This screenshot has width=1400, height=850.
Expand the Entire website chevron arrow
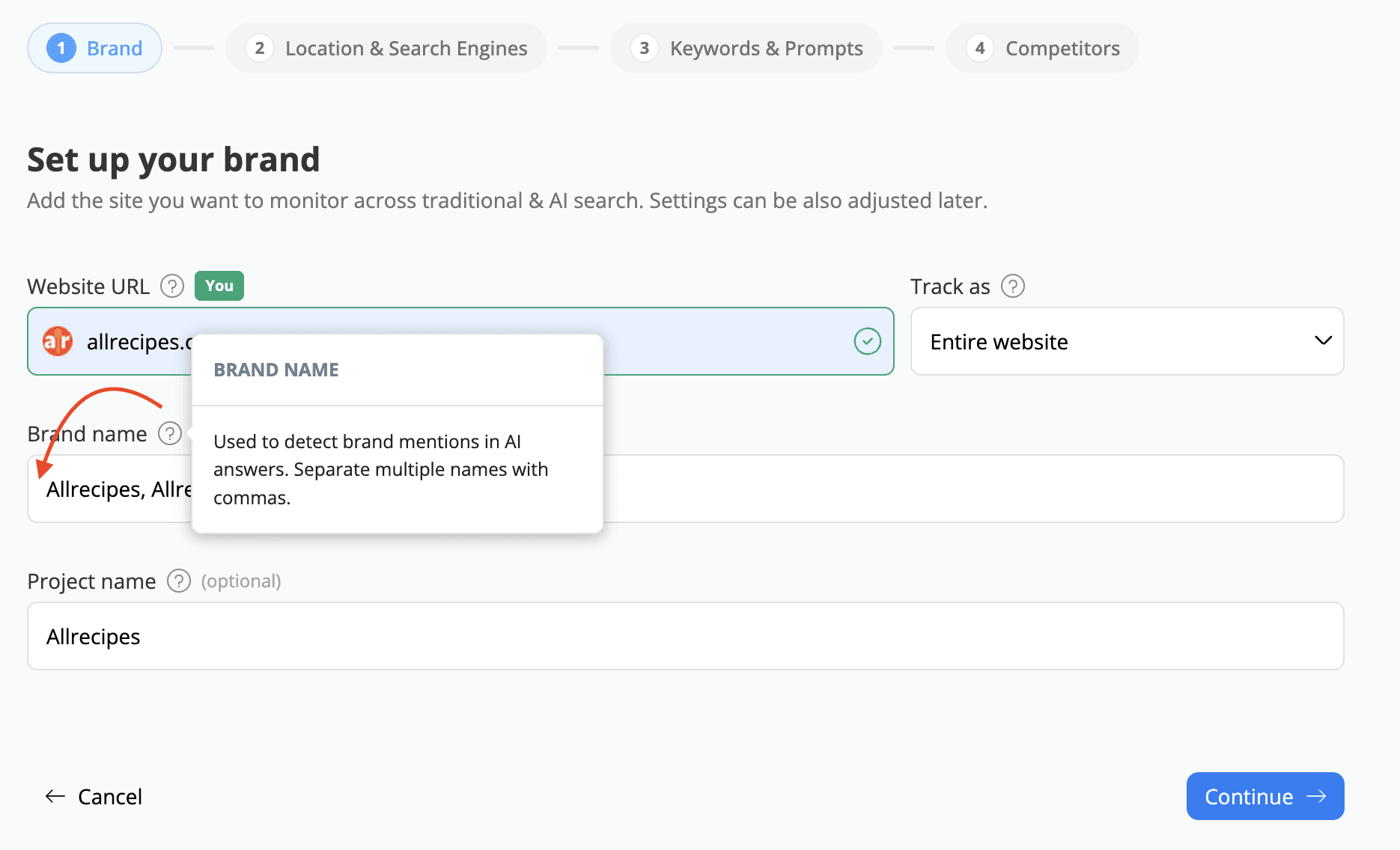[x=1324, y=340]
